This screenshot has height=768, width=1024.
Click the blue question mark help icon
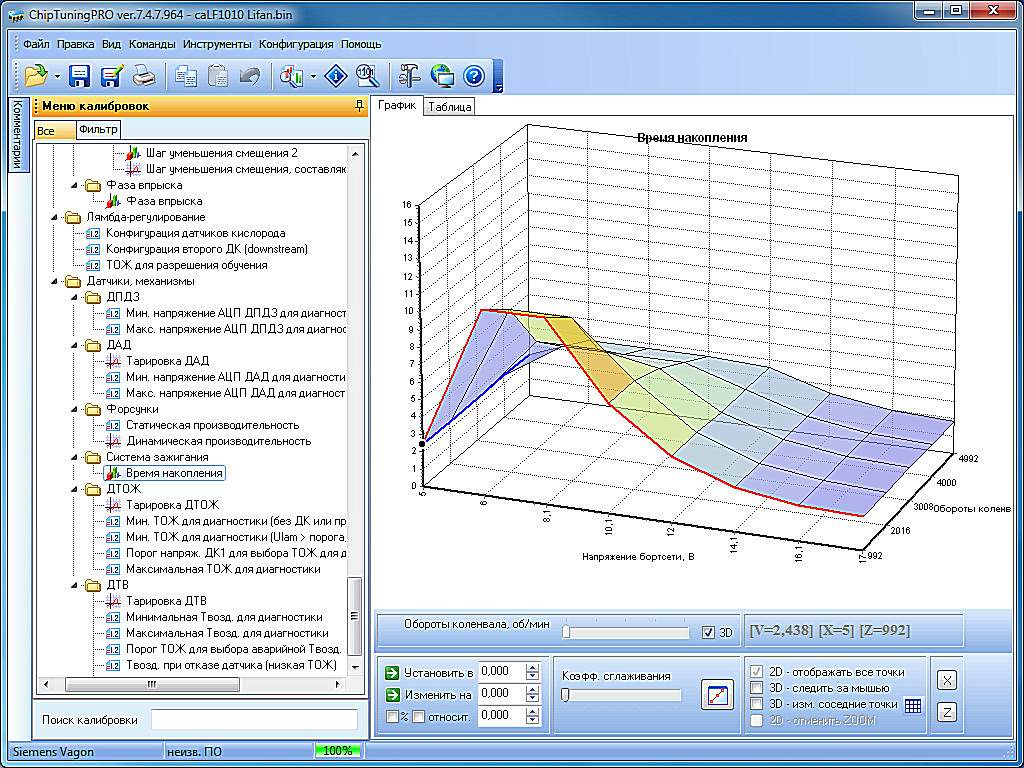coord(474,75)
